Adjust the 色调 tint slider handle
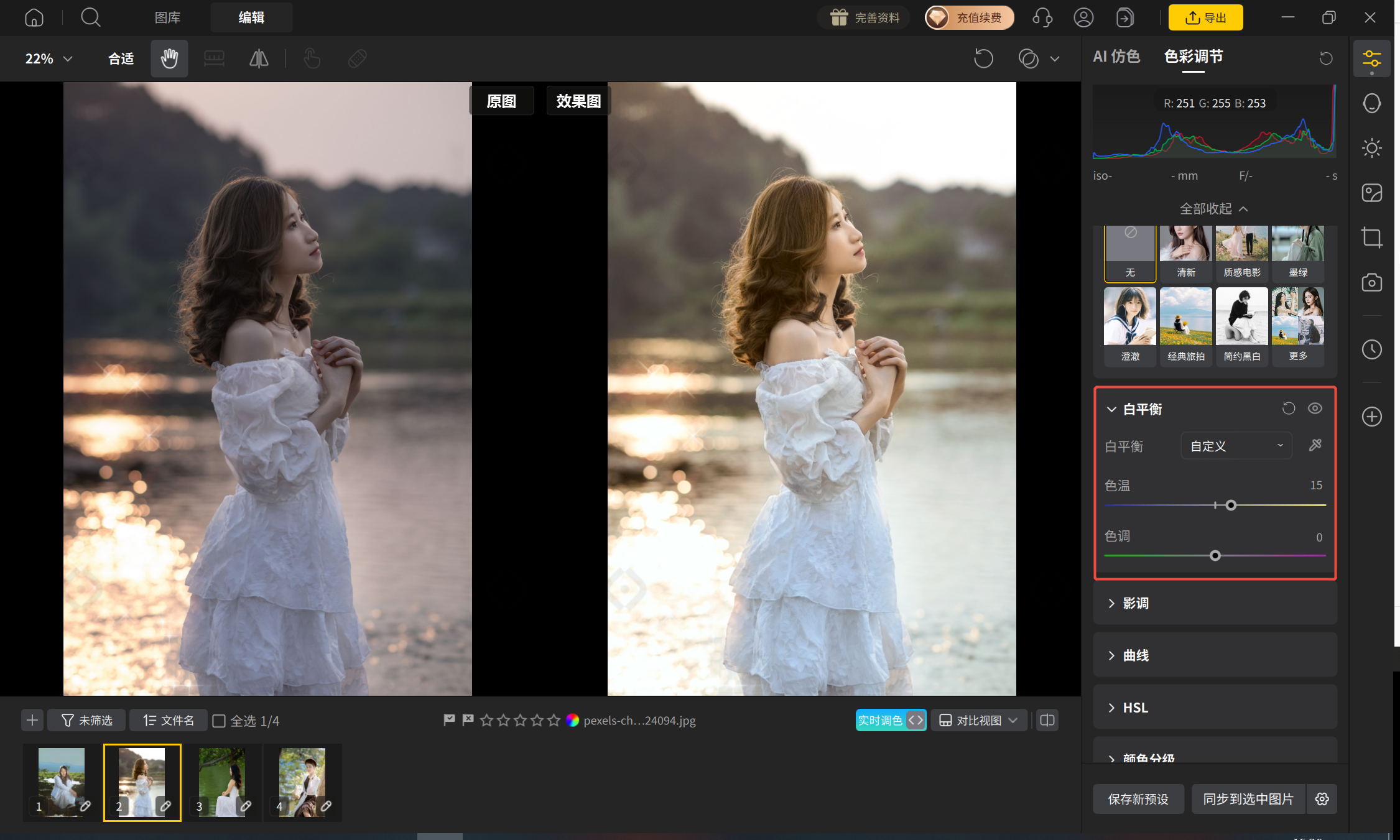The image size is (1400, 840). pos(1215,556)
